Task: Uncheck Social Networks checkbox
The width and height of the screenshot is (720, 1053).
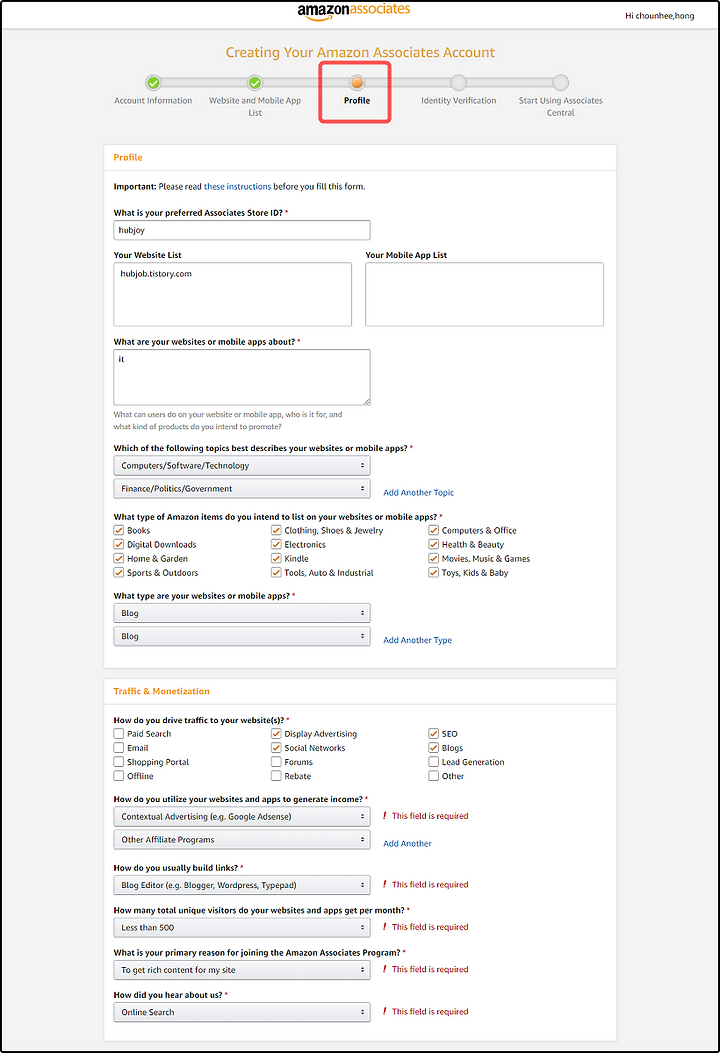Action: coord(276,747)
